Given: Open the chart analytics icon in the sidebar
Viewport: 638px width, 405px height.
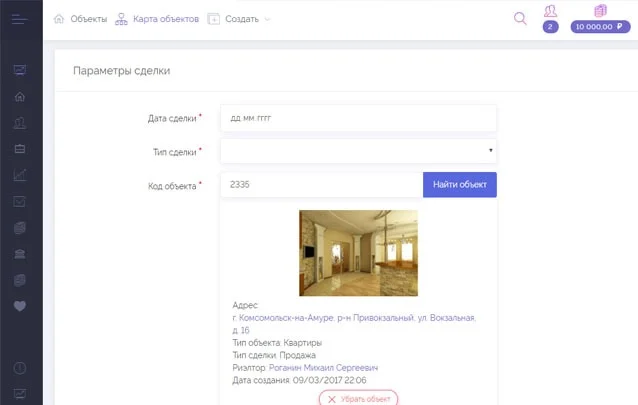Looking at the screenshot, I should pyautogui.click(x=20, y=175).
